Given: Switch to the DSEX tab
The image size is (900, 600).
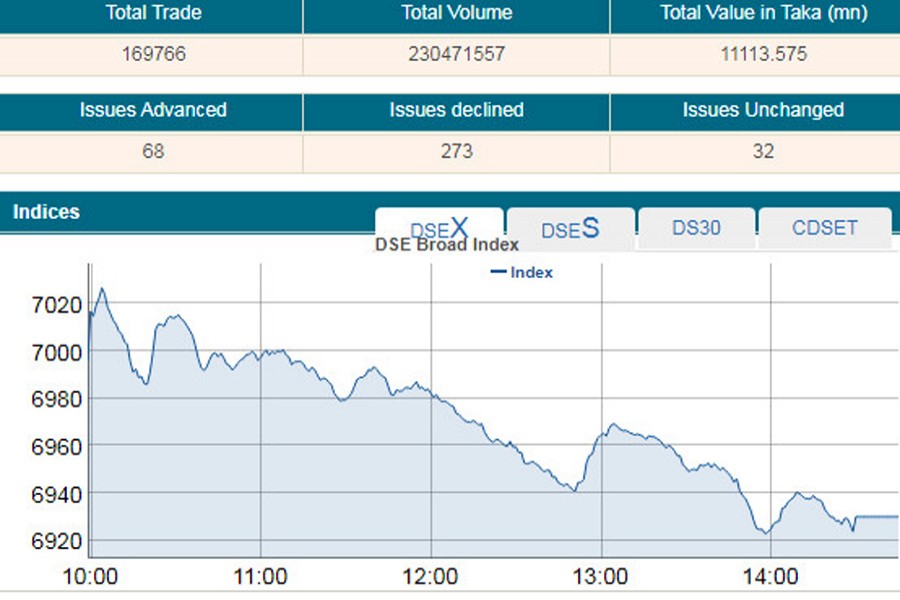Looking at the screenshot, I should click(x=439, y=228).
